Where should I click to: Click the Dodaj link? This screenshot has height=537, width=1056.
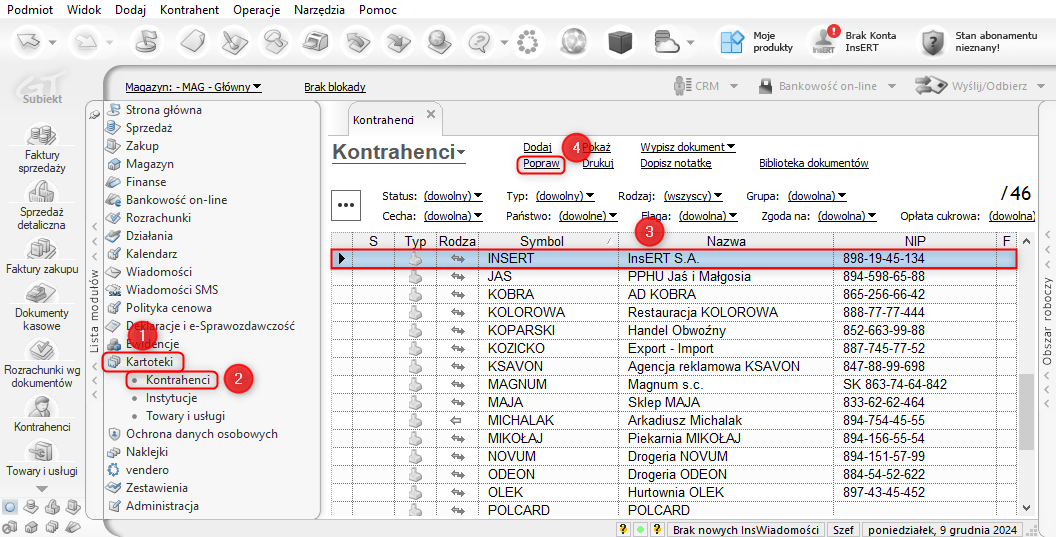click(537, 147)
